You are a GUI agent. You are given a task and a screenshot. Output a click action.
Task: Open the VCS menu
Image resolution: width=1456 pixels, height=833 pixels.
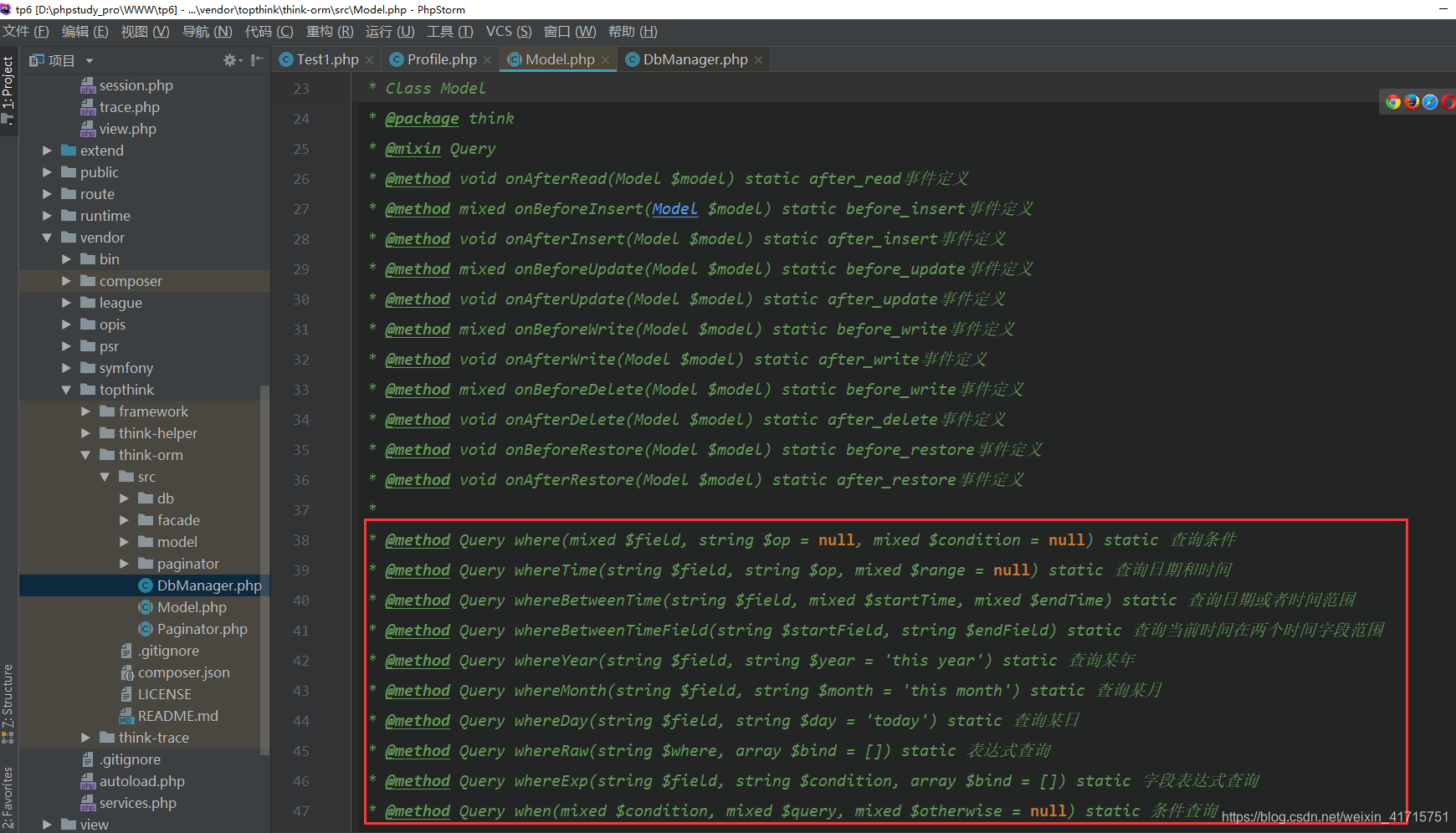pyautogui.click(x=507, y=31)
